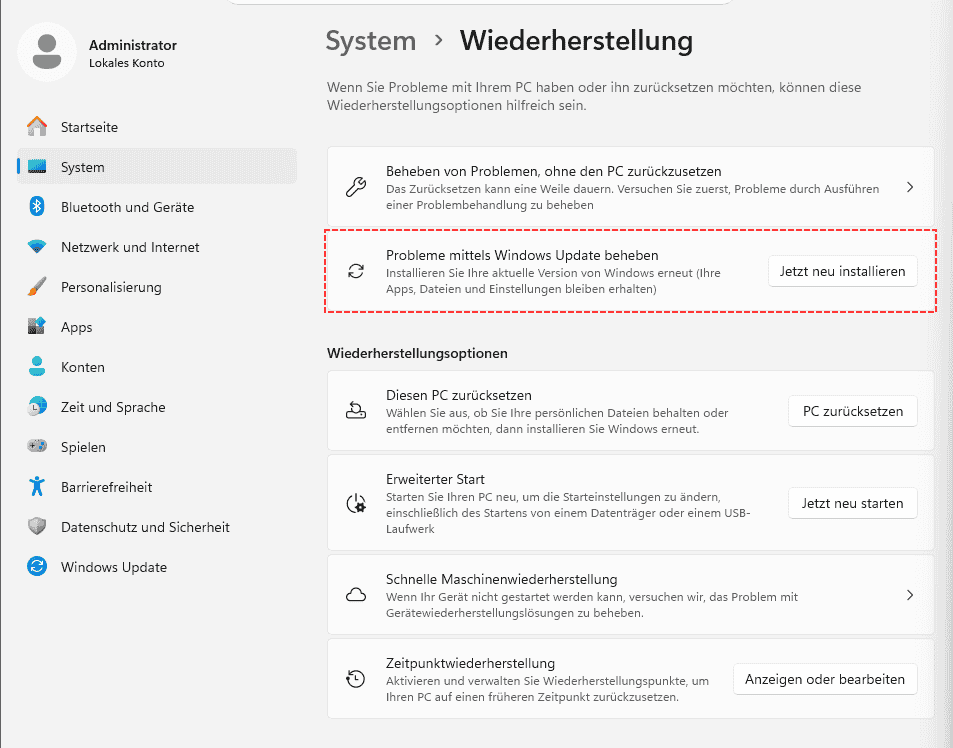
Task: Expand Beheben von Problemen chevron arrow
Action: pyautogui.click(x=910, y=187)
